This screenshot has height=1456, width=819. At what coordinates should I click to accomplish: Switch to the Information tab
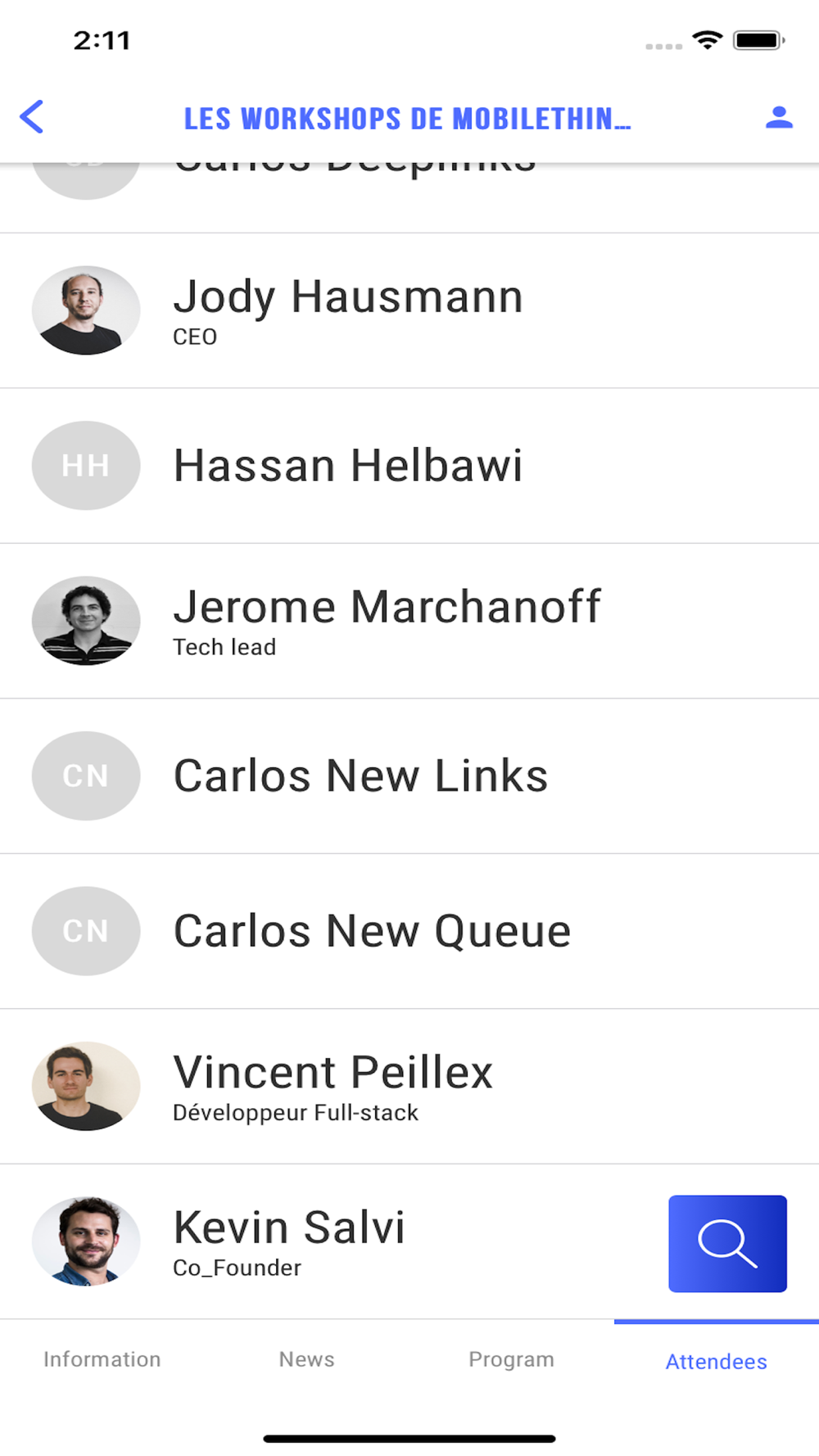click(x=102, y=1359)
